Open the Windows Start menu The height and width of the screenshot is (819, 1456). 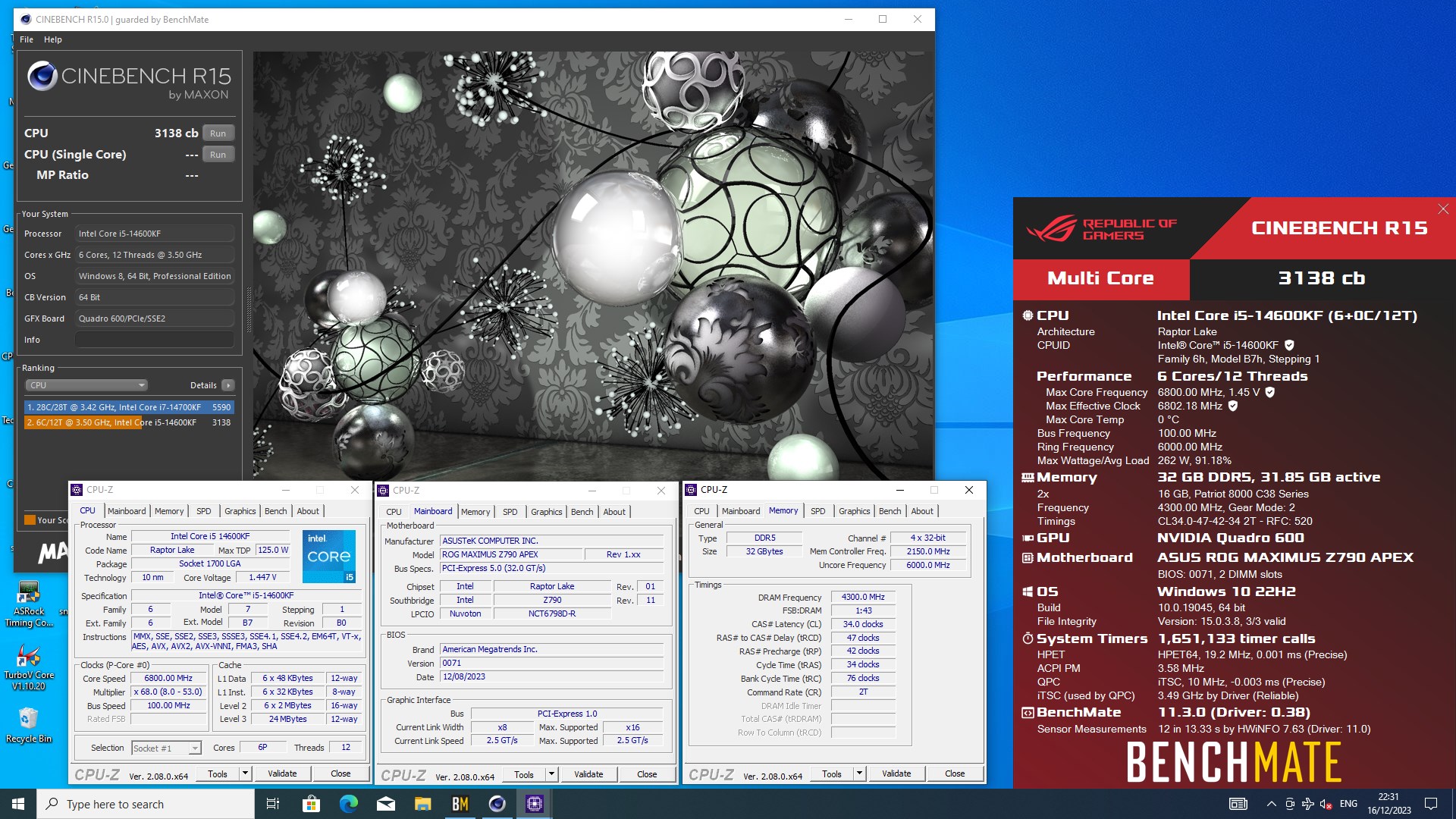(18, 804)
